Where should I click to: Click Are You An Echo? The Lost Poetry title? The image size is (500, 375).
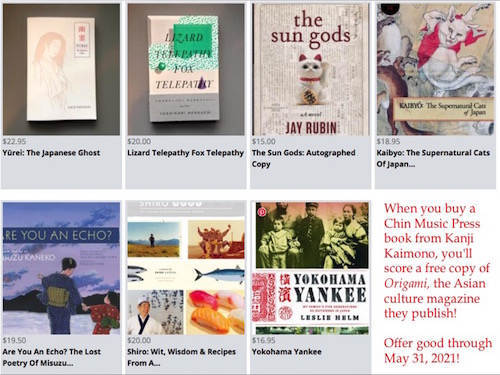click(52, 357)
